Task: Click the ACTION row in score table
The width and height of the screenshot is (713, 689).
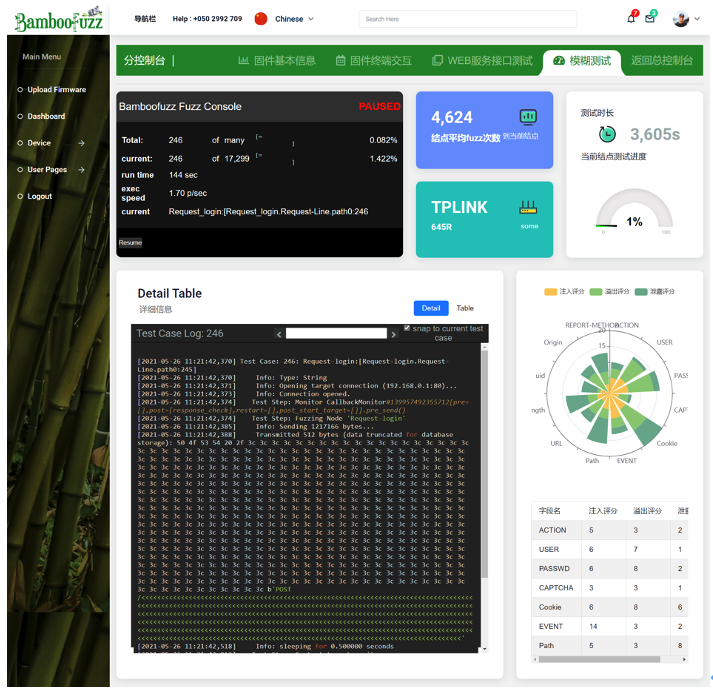Action: pos(609,530)
